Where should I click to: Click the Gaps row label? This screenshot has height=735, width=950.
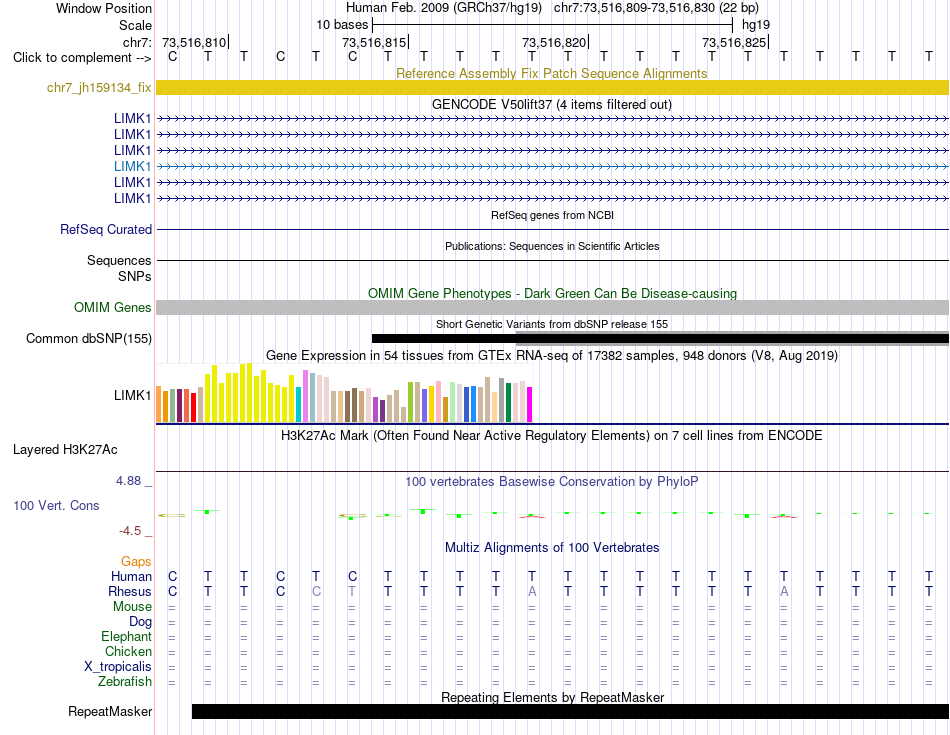(136, 561)
